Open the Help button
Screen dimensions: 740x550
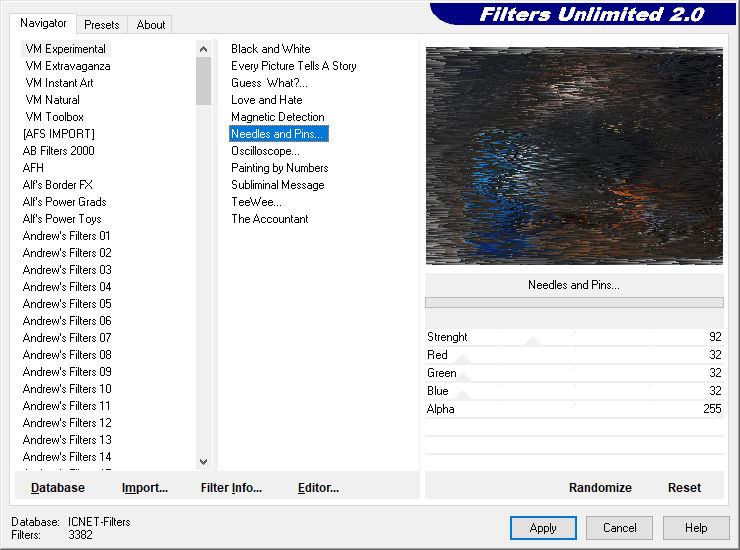(696, 527)
